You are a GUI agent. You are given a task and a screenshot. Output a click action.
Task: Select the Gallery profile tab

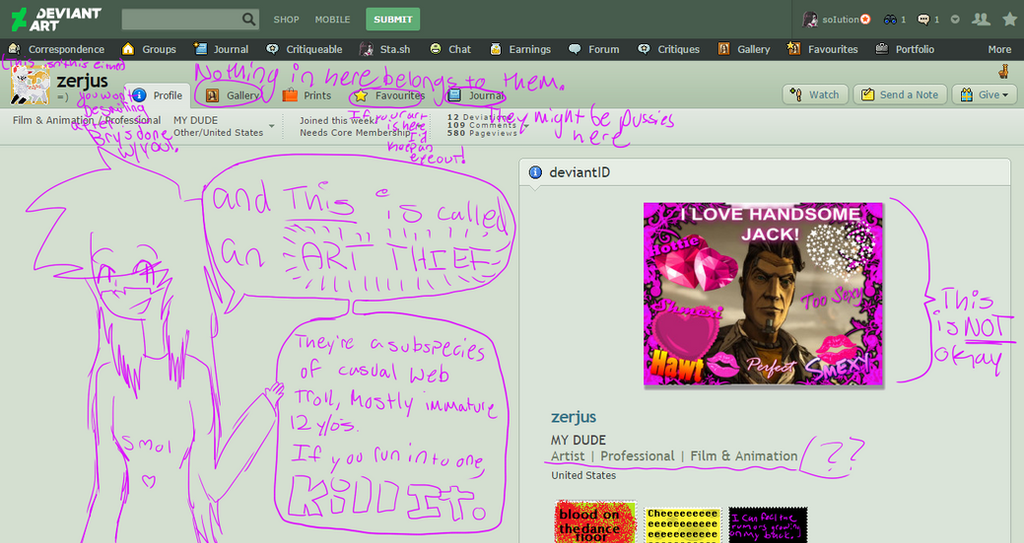(233, 95)
